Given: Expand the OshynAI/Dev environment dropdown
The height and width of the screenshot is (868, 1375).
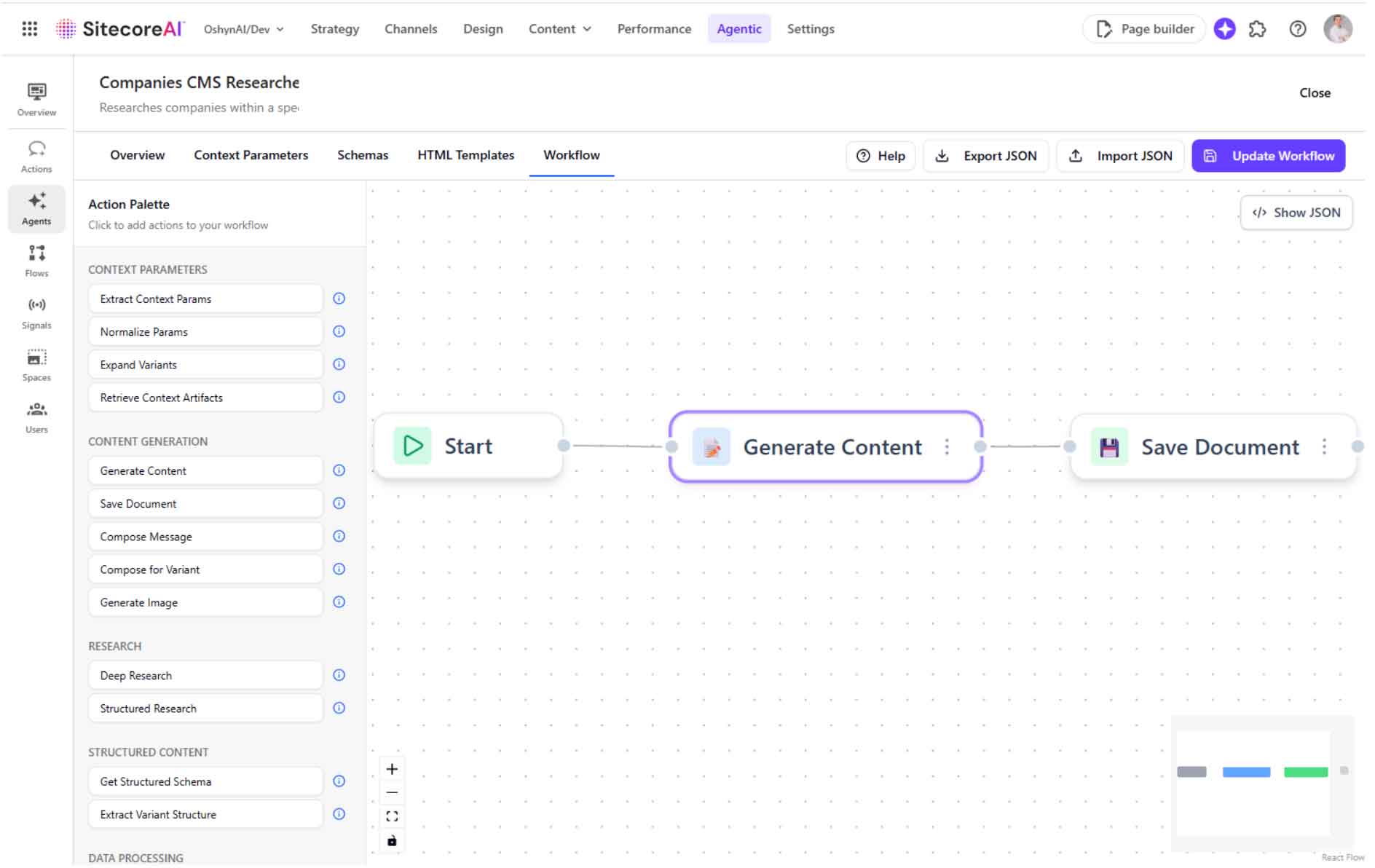Looking at the screenshot, I should coord(245,30).
